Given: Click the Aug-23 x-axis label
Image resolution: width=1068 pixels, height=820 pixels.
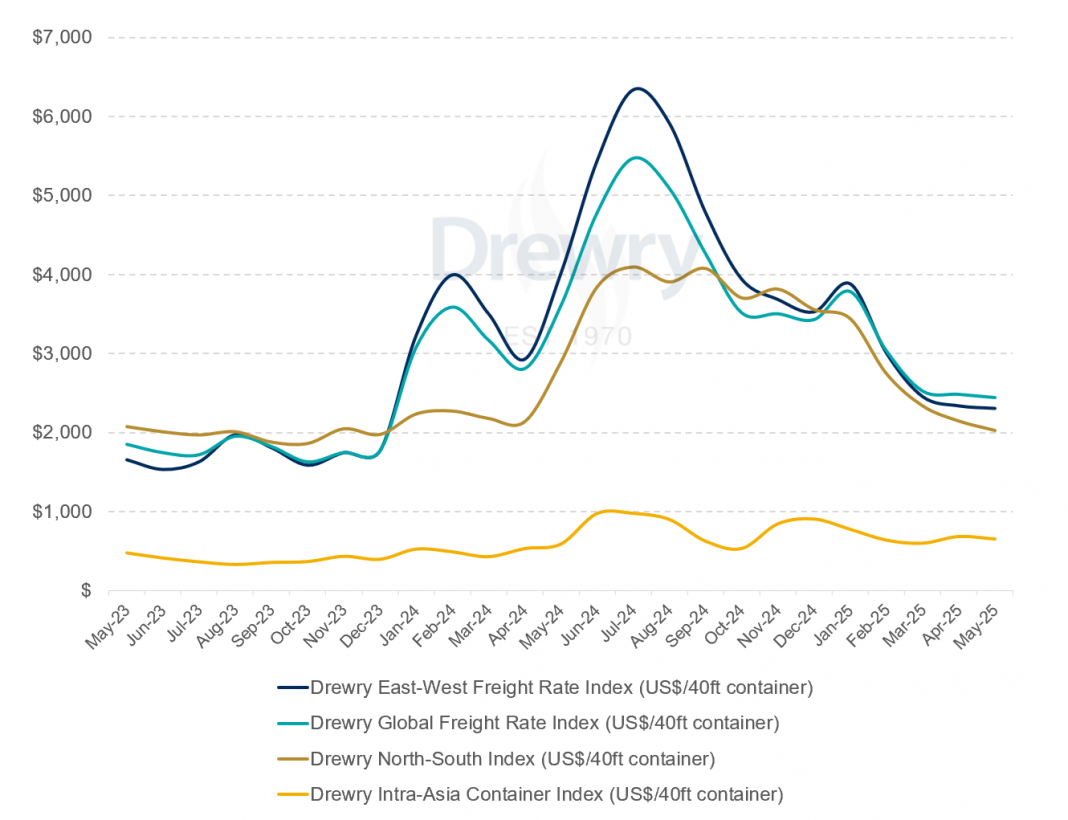Looking at the screenshot, I should click(217, 627).
